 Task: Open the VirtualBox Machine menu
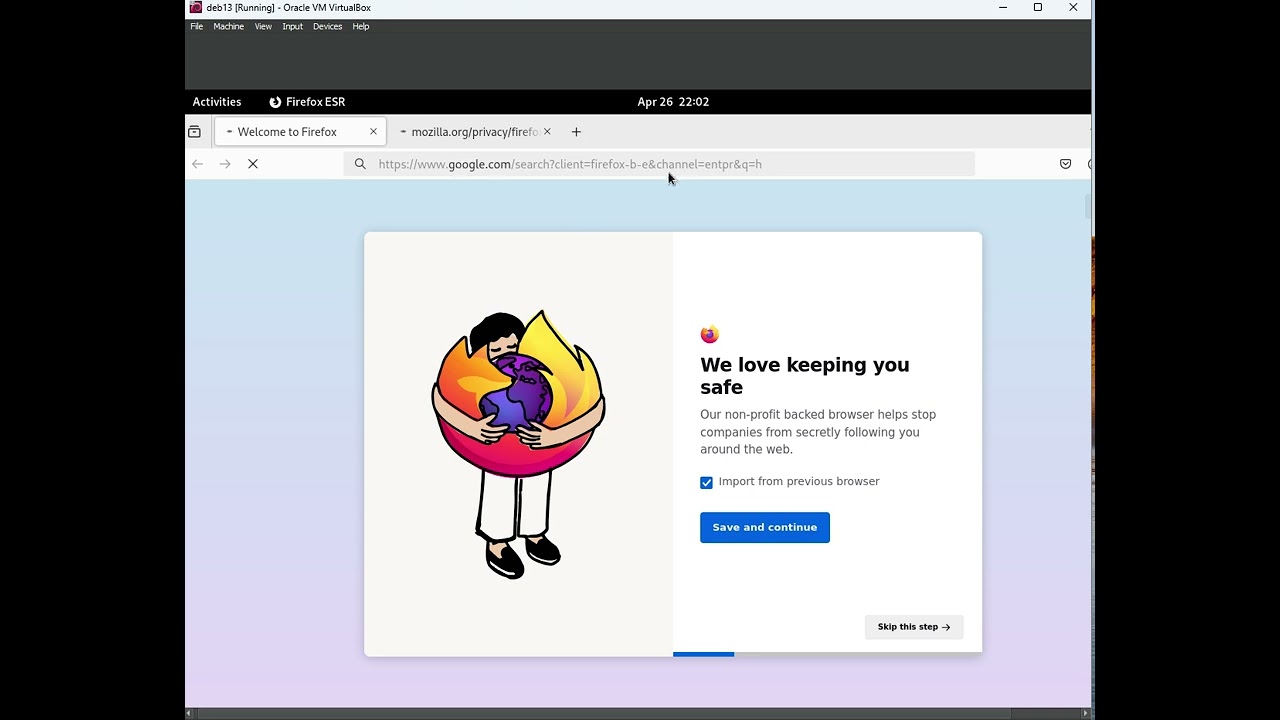[x=228, y=27]
